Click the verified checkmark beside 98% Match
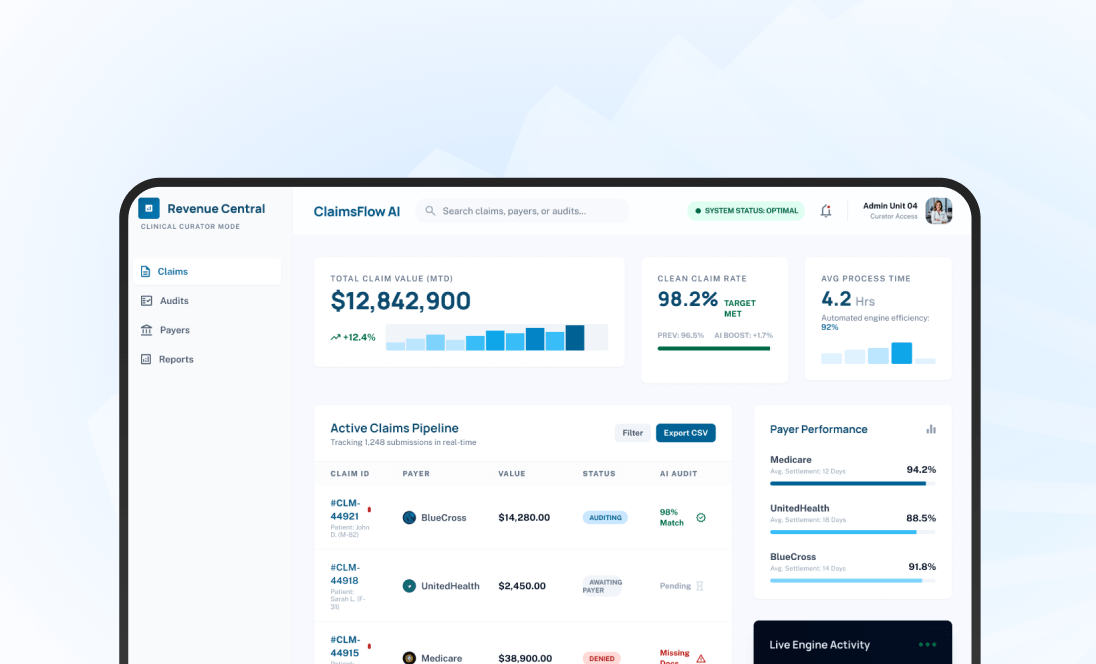The height and width of the screenshot is (664, 1096). point(700,517)
